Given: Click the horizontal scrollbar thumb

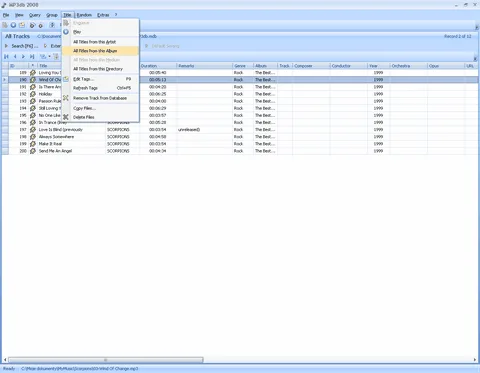Looking at the screenshot, I should pyautogui.click(x=106, y=360).
